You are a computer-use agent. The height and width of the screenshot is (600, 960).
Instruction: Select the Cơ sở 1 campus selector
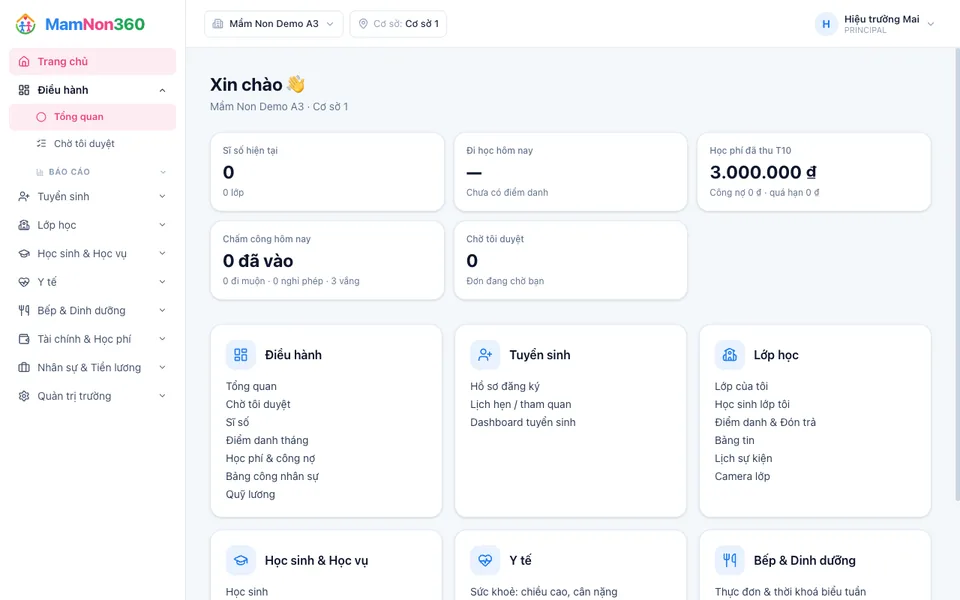[x=398, y=24]
